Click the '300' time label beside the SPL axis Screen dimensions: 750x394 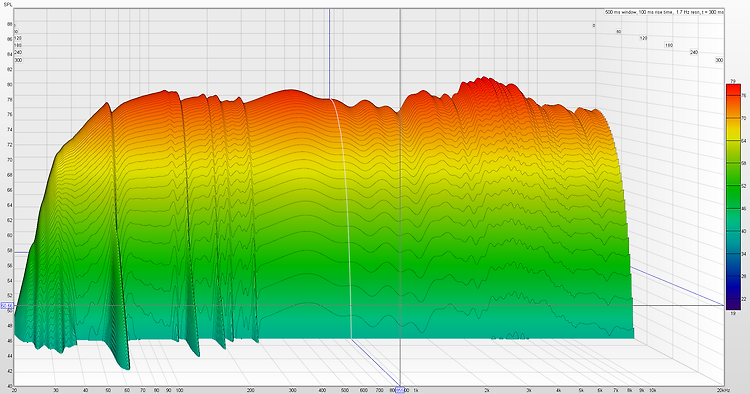[x=18, y=60]
